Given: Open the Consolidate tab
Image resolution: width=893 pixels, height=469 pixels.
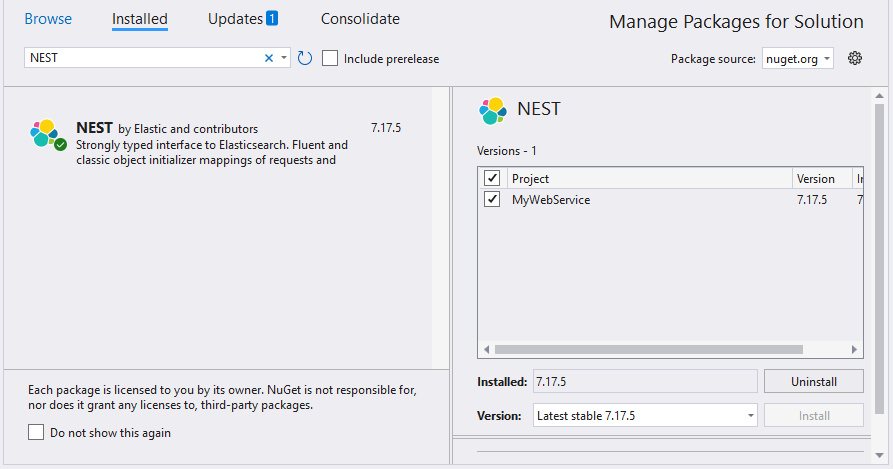Looking at the screenshot, I should tap(360, 19).
